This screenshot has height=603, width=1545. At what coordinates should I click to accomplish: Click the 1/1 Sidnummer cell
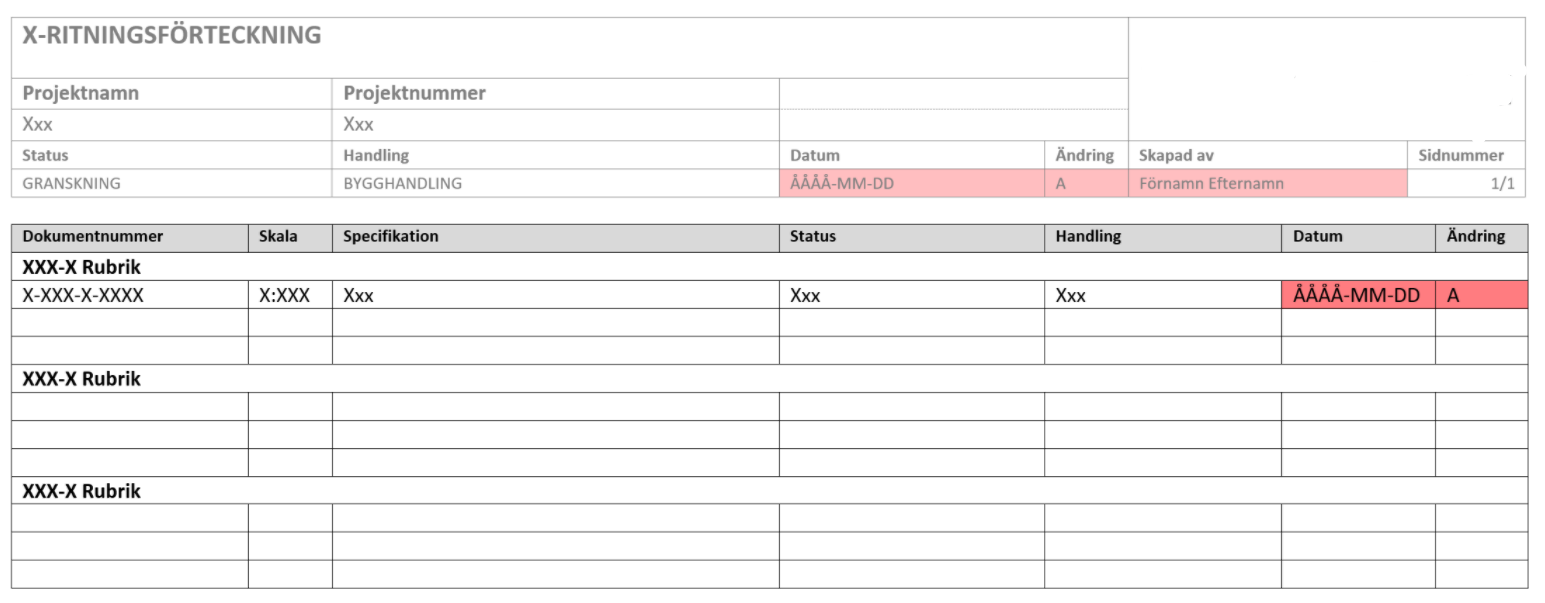pos(1466,184)
